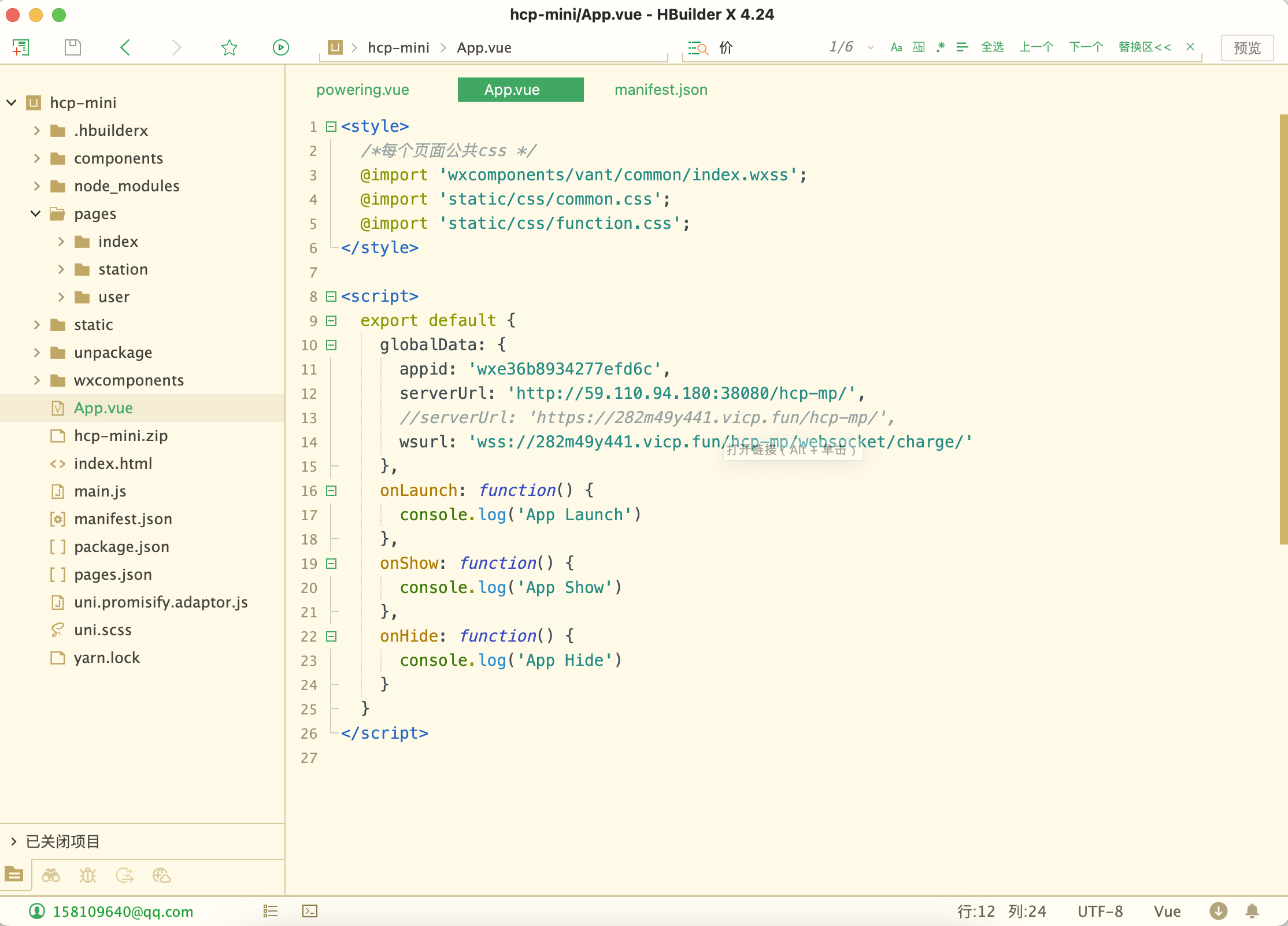Screen dimensions: 1288x926
Task: Go back with the left arrow icon
Action: coord(125,47)
